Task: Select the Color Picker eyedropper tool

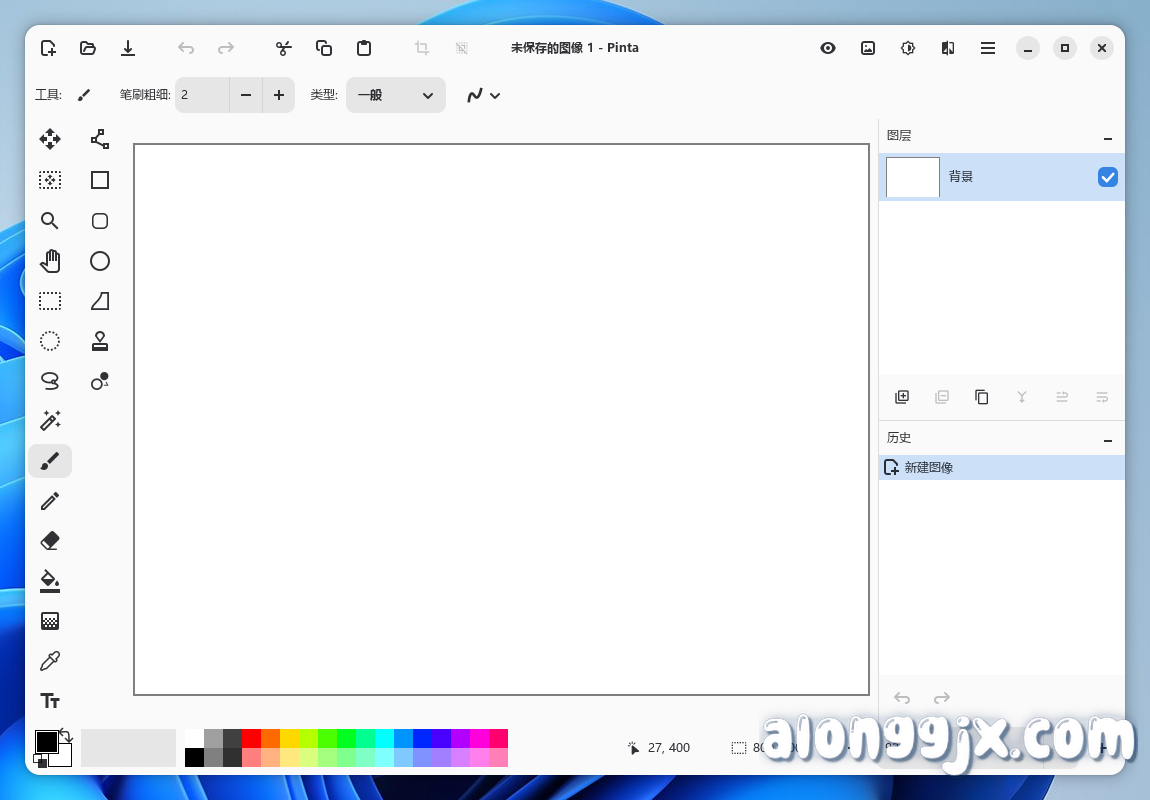Action: [50, 661]
